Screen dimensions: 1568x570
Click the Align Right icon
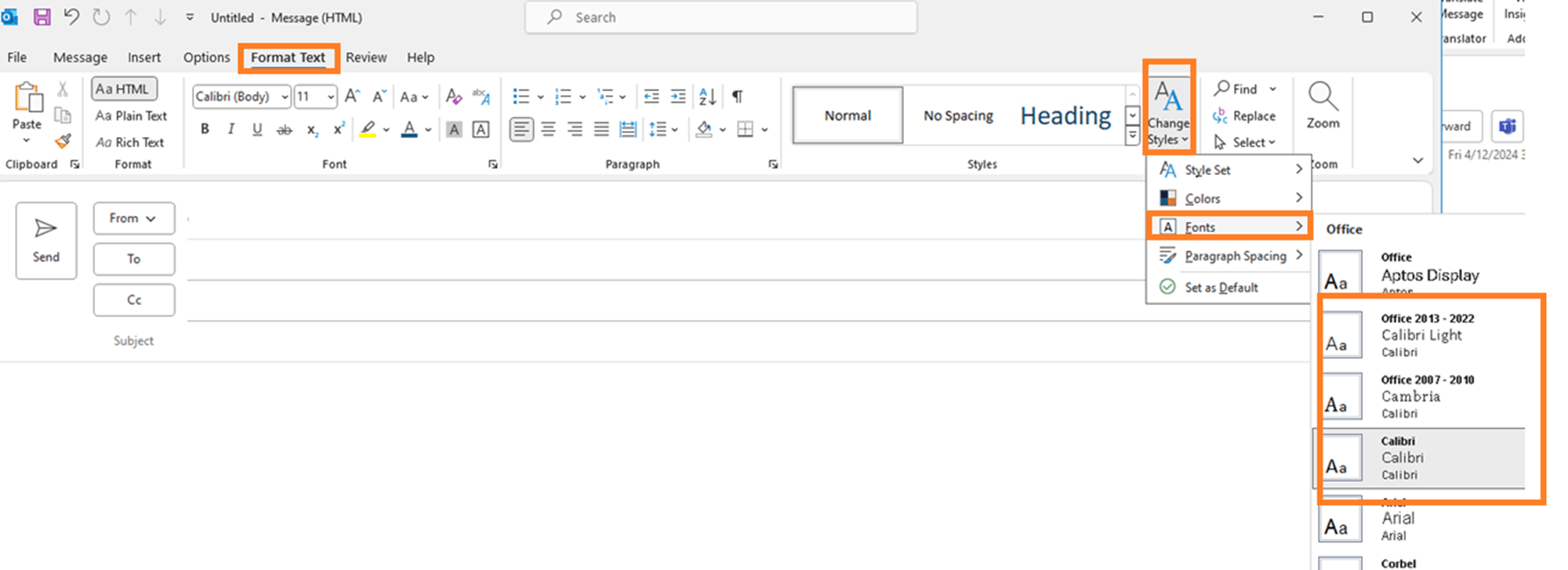pos(575,129)
